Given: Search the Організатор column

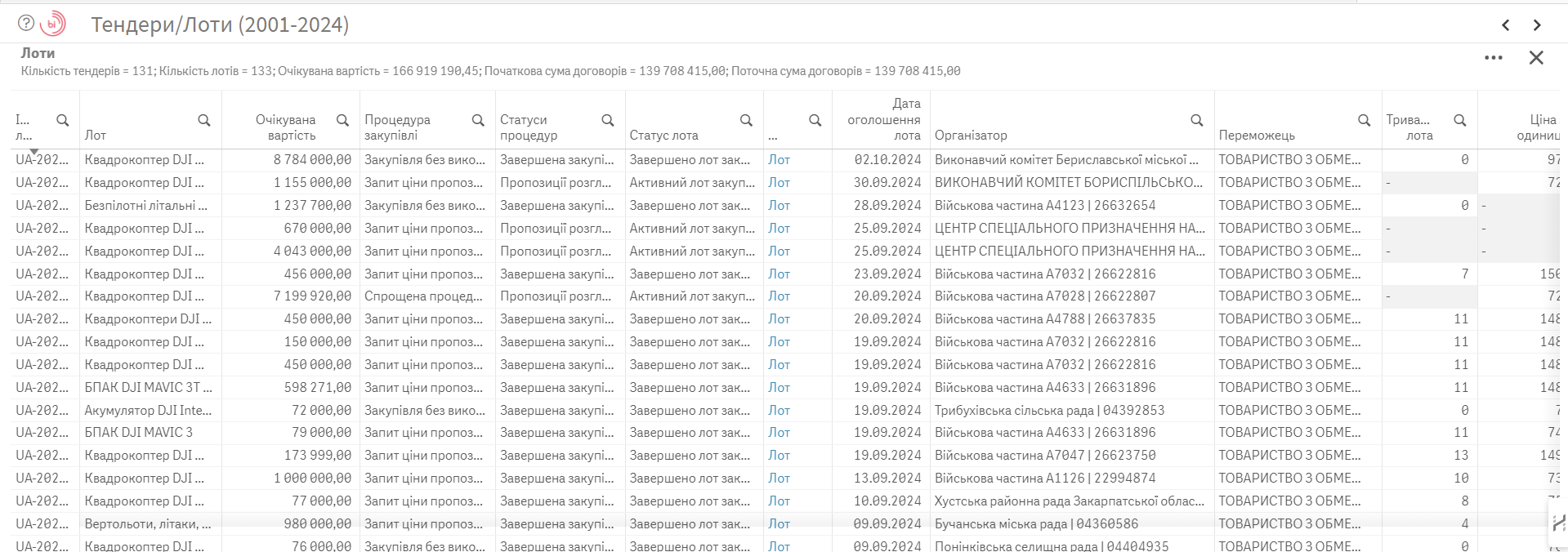Looking at the screenshot, I should point(1197,121).
